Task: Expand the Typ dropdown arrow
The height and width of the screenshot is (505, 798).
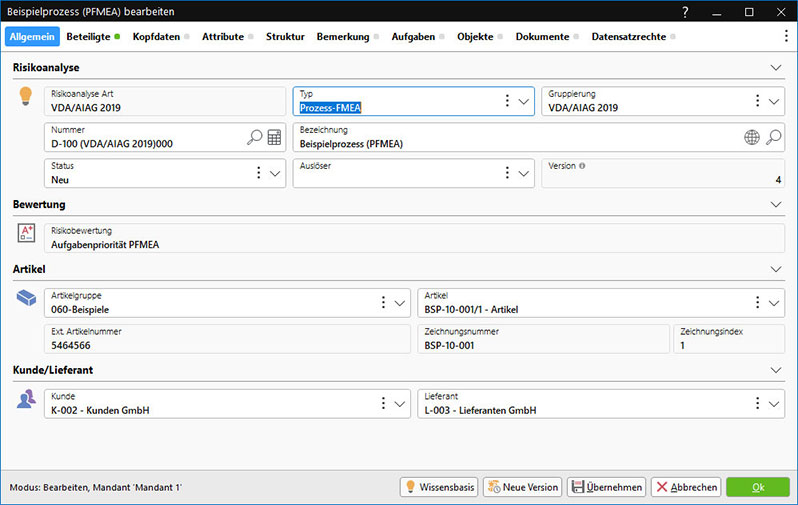Action: 525,101
